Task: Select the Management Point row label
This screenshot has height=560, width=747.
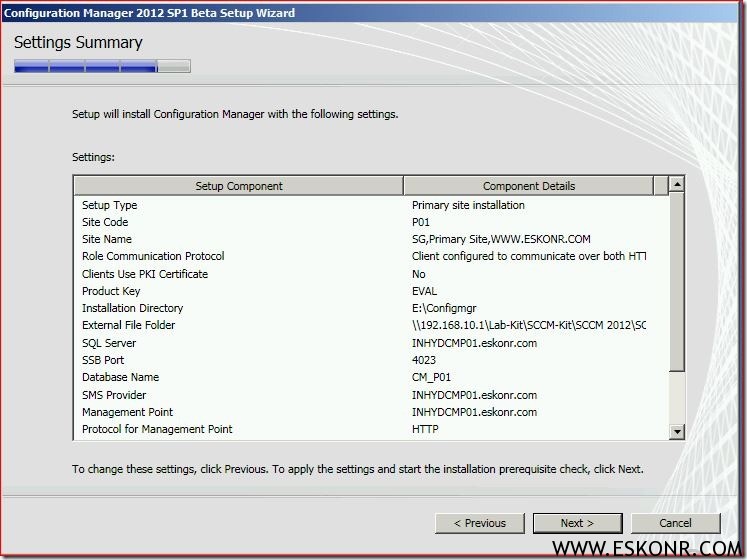Action: click(127, 412)
